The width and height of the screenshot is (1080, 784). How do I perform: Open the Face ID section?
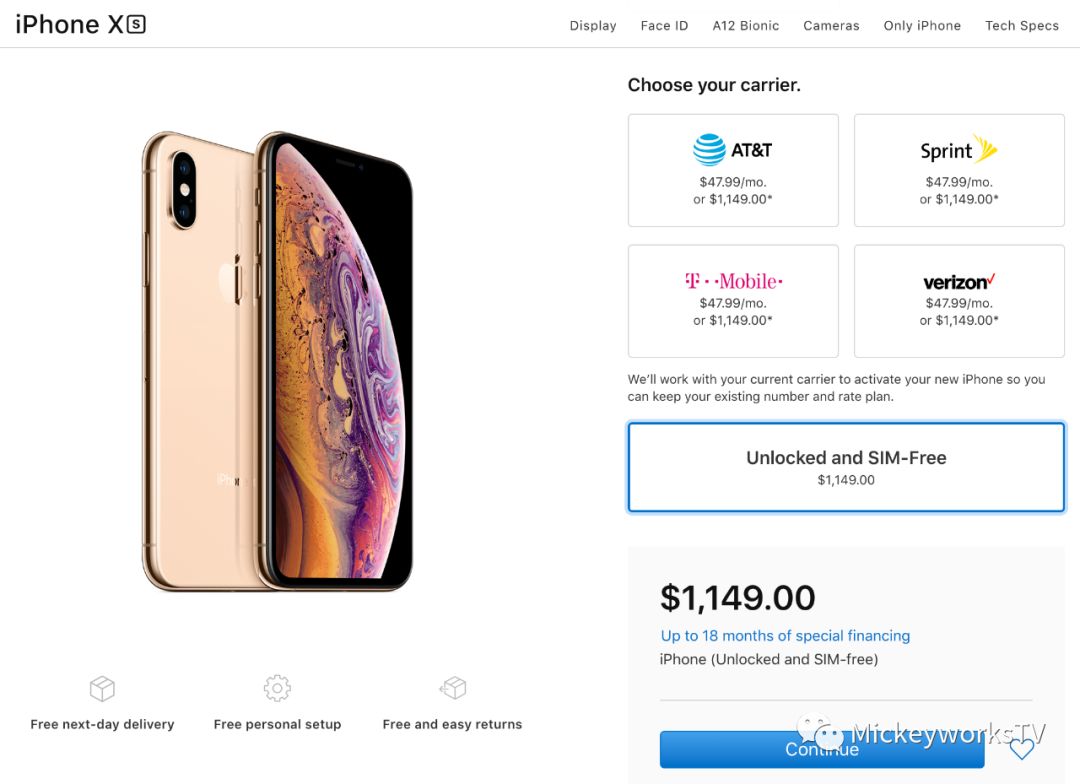(664, 25)
